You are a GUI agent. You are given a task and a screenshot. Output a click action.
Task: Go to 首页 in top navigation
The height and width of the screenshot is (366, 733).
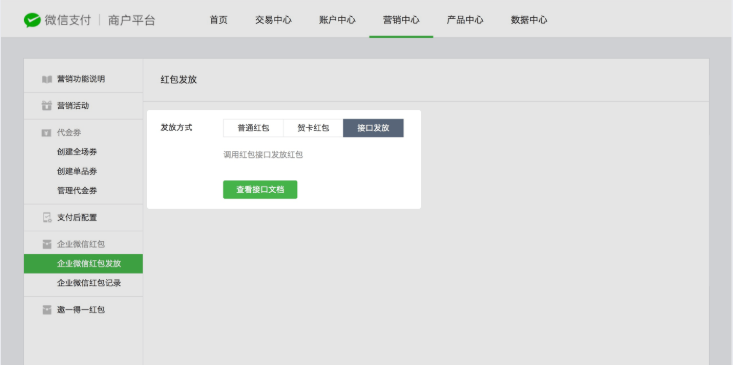coord(219,20)
